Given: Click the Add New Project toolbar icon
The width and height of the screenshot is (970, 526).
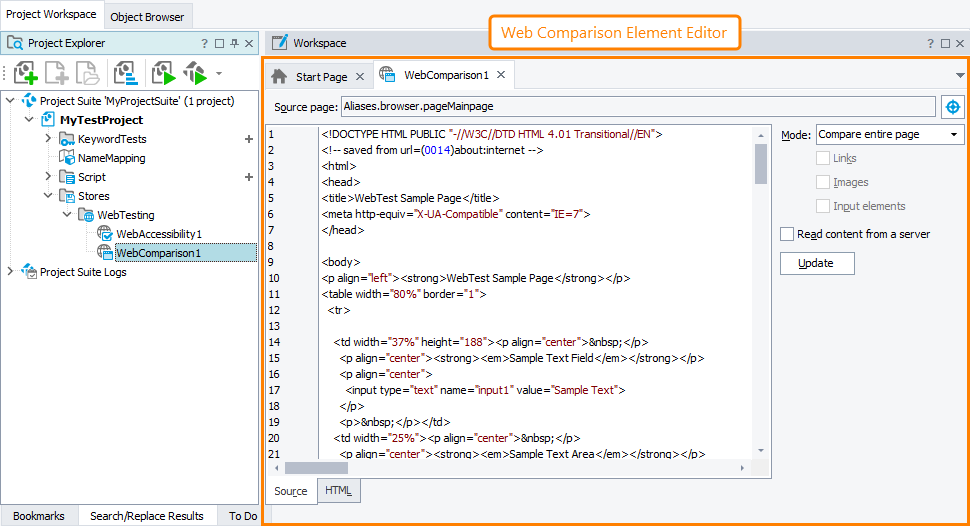Looking at the screenshot, I should [25, 73].
